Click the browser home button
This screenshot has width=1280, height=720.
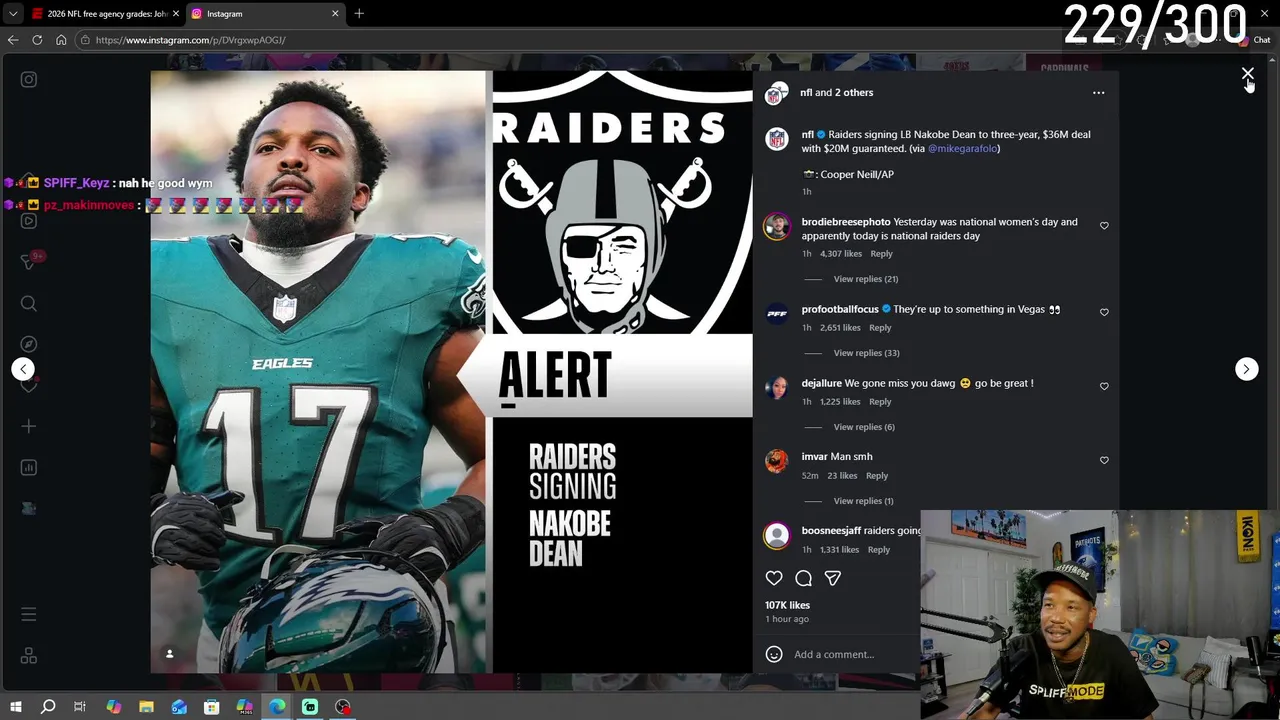pyautogui.click(x=61, y=40)
